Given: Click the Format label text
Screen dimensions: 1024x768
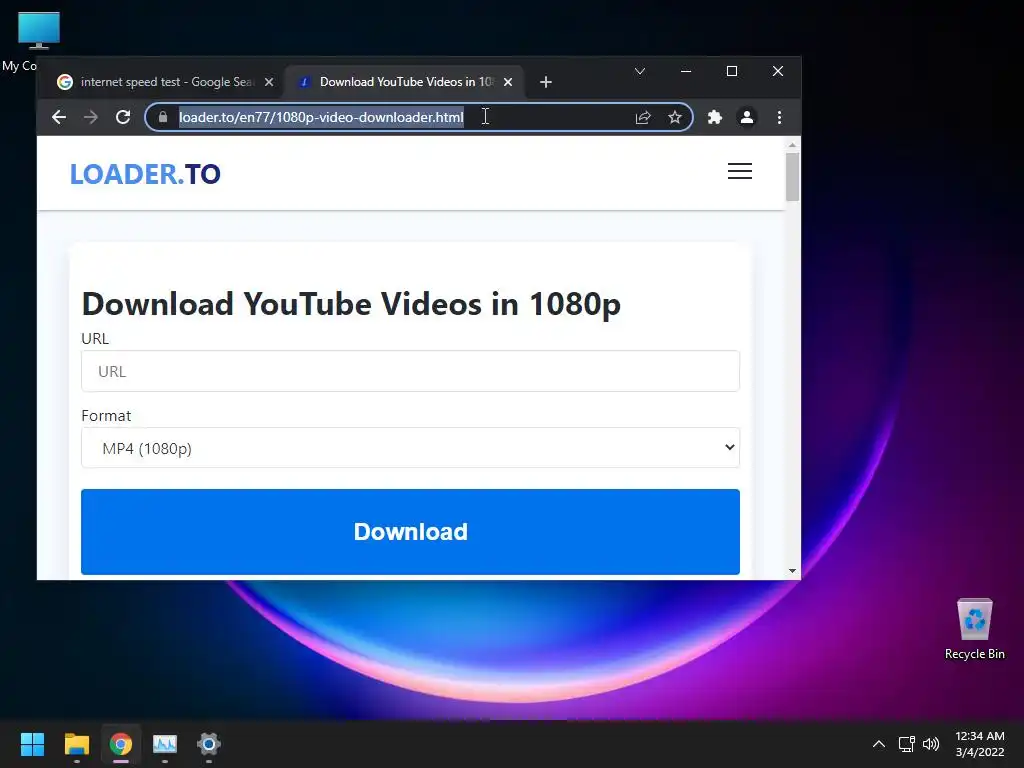Looking at the screenshot, I should [x=106, y=415].
